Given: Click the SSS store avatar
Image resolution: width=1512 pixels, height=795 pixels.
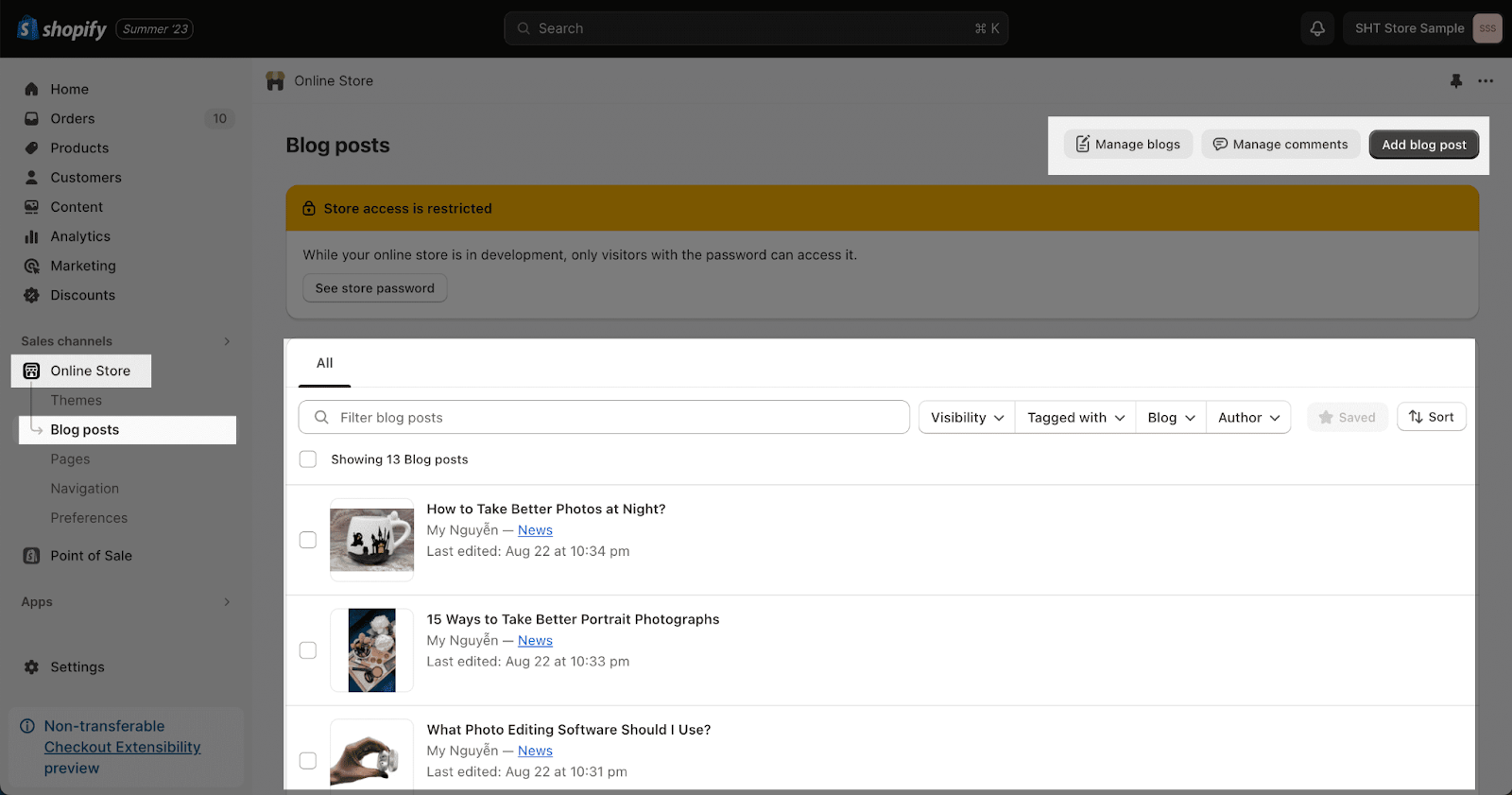Looking at the screenshot, I should click(1487, 28).
